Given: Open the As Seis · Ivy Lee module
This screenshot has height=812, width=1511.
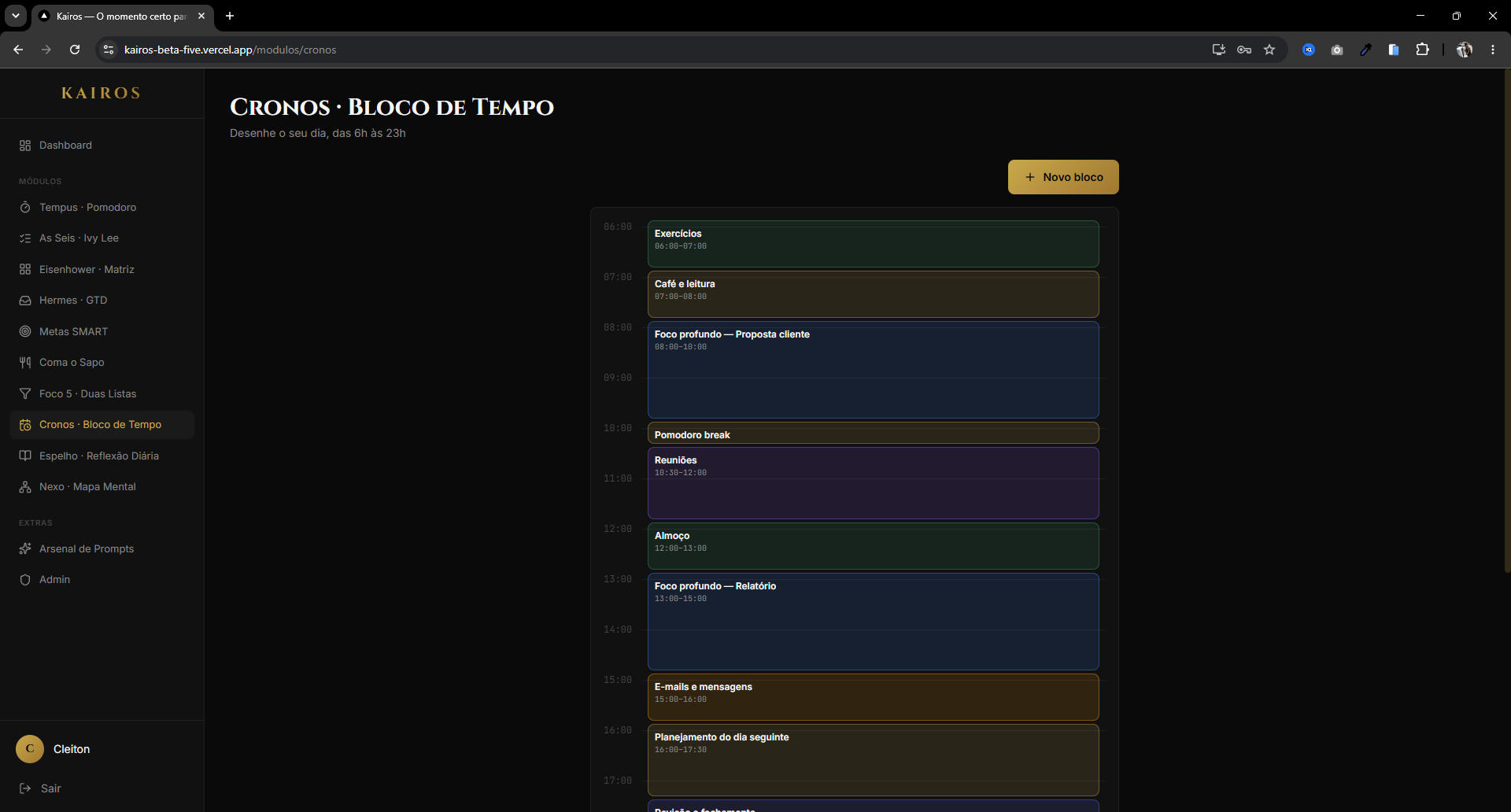Looking at the screenshot, I should 102,238.
